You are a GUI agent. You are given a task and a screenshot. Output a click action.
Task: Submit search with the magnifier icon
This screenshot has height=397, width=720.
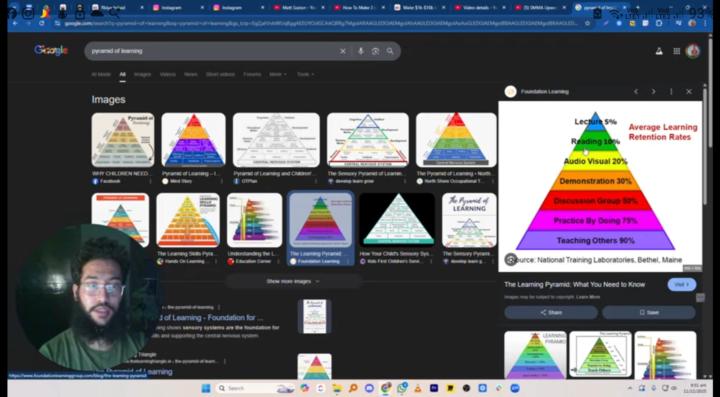tap(390, 51)
